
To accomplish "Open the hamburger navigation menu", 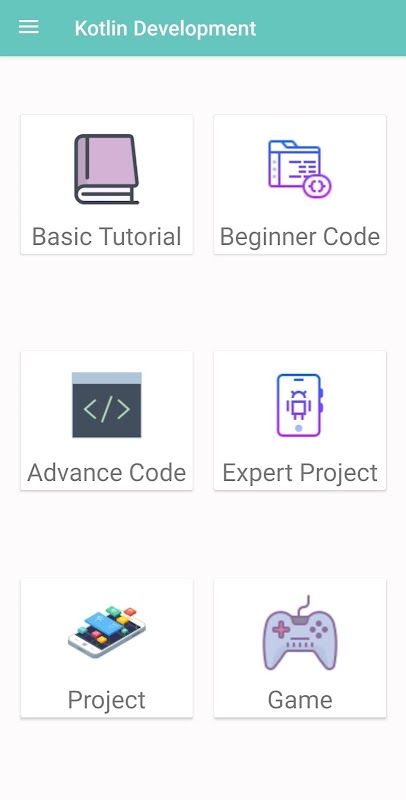I will (29, 28).
